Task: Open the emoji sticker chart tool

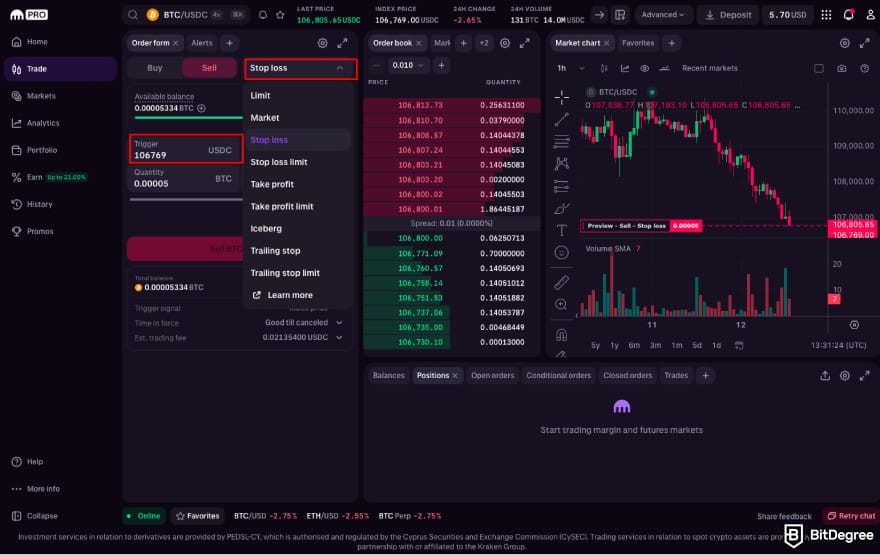Action: point(561,253)
